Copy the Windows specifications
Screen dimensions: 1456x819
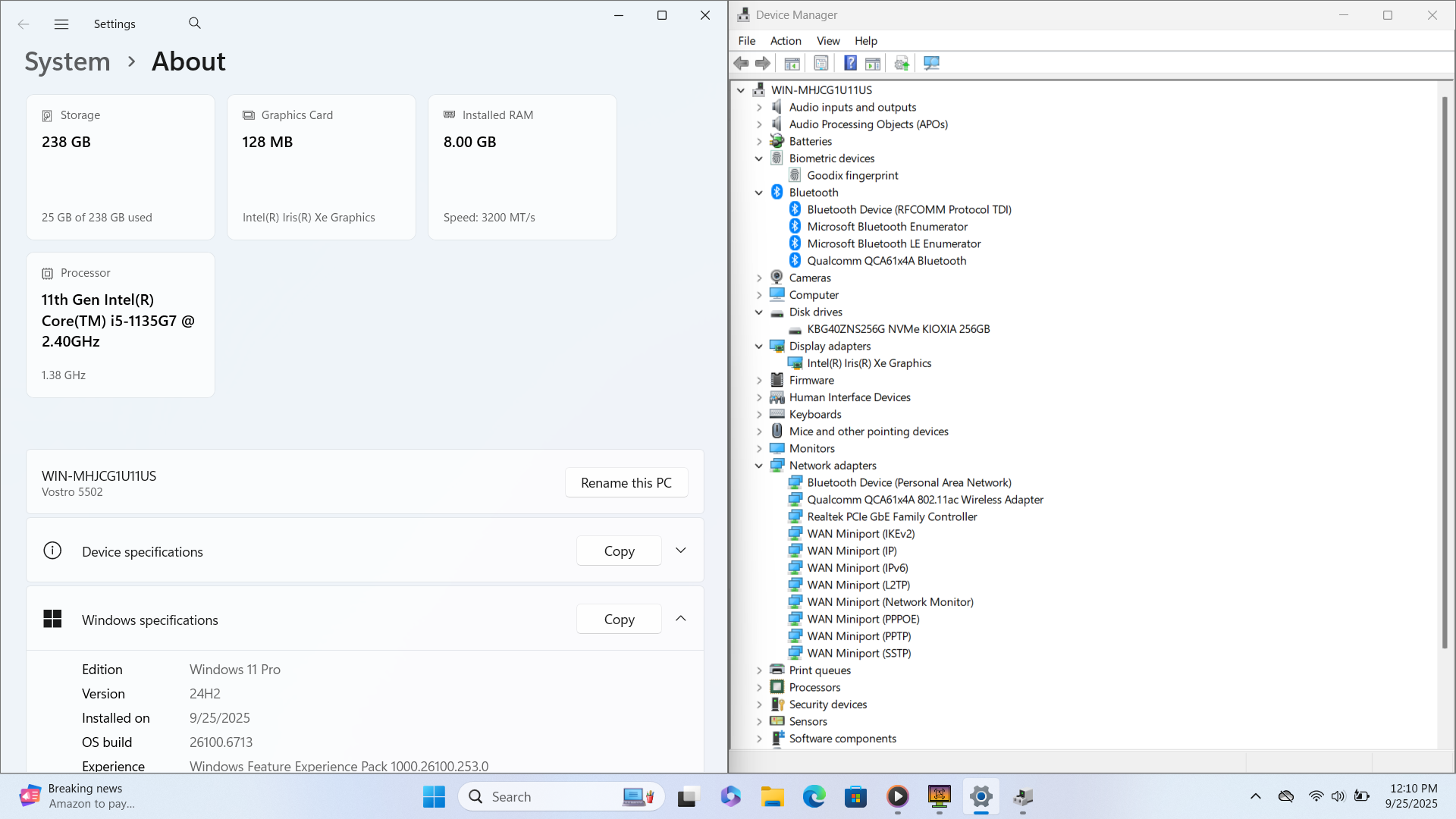pyautogui.click(x=619, y=620)
